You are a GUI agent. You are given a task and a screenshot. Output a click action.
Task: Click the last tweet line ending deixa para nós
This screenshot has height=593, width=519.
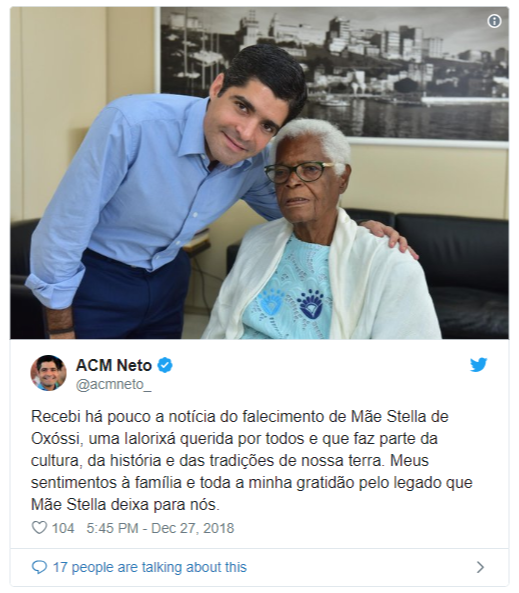coord(125,505)
